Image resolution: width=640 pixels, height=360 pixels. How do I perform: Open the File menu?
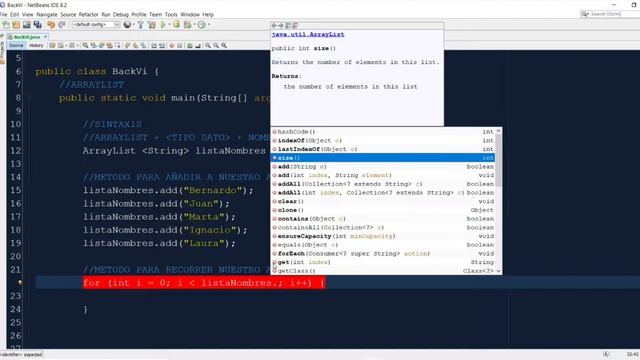tap(4, 14)
